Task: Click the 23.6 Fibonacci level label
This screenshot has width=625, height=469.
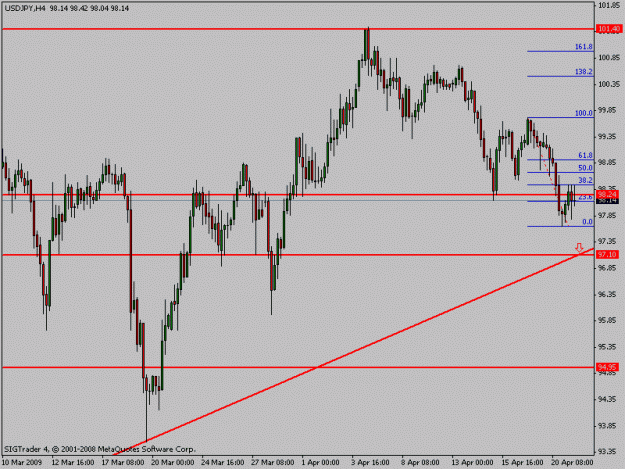Action: coord(585,197)
